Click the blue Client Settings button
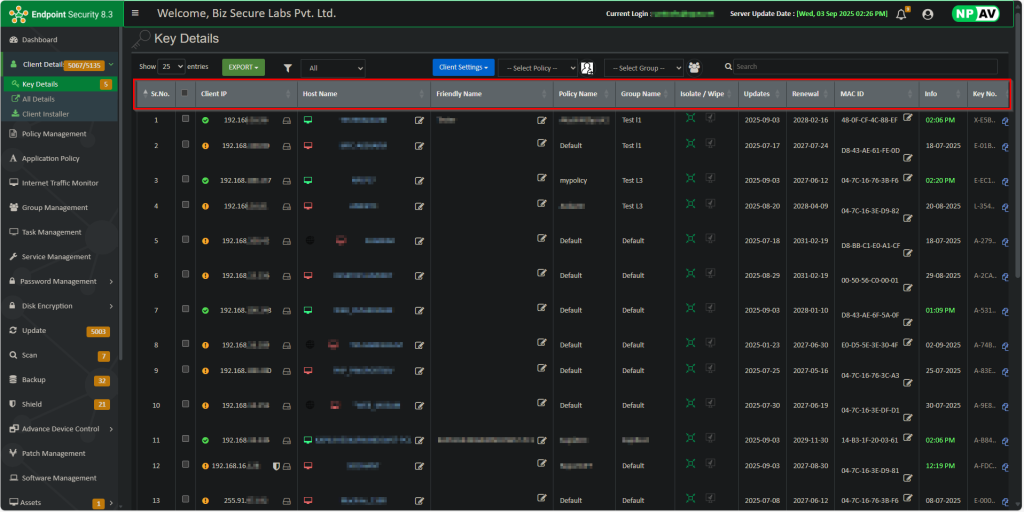The width and height of the screenshot is (1024, 512). tap(463, 67)
